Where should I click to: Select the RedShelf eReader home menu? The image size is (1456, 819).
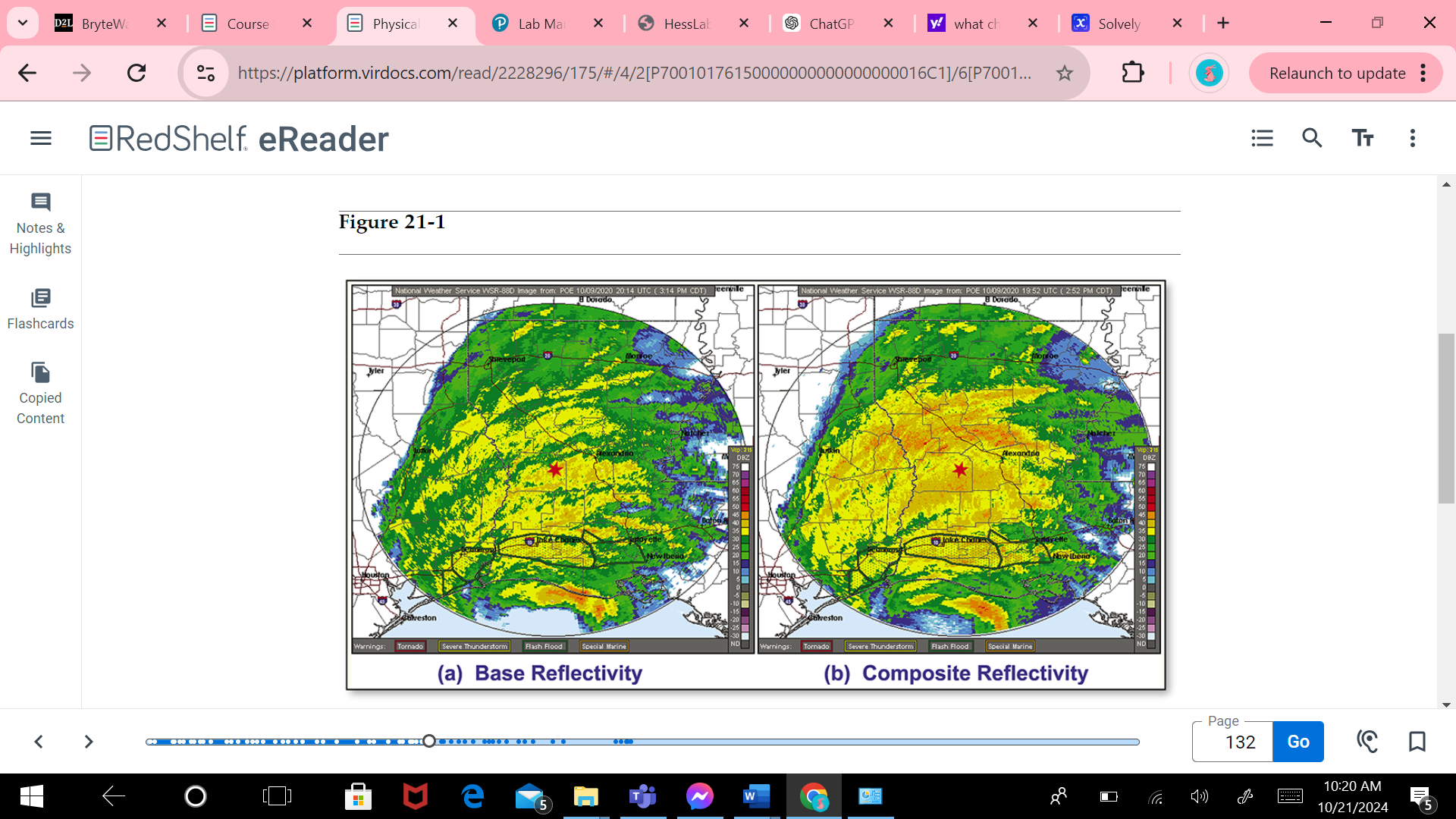point(41,138)
